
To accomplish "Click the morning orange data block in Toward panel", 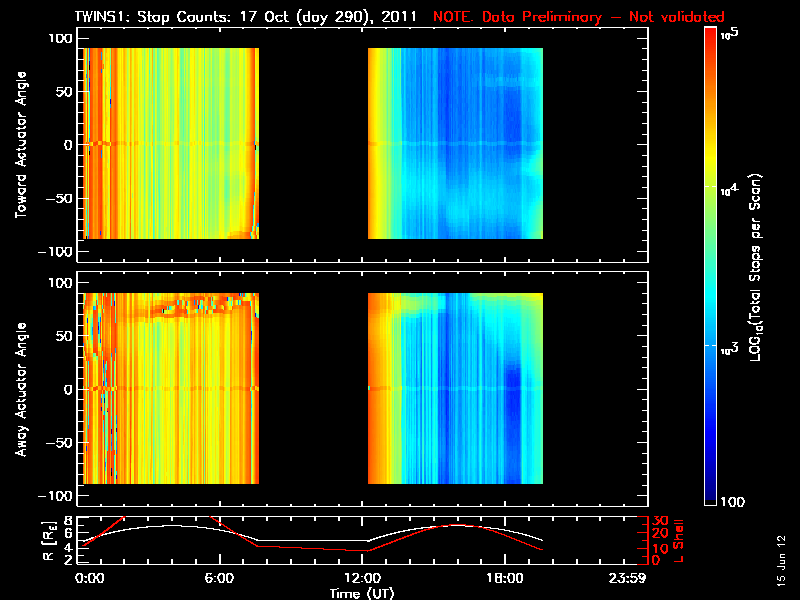I will (171, 143).
